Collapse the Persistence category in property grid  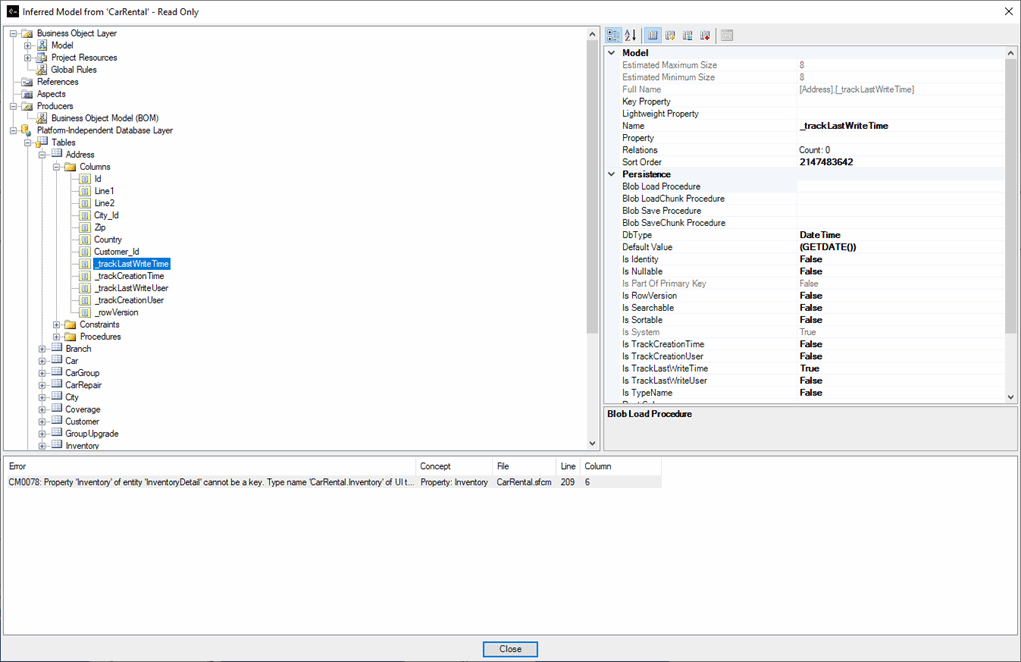[611, 174]
